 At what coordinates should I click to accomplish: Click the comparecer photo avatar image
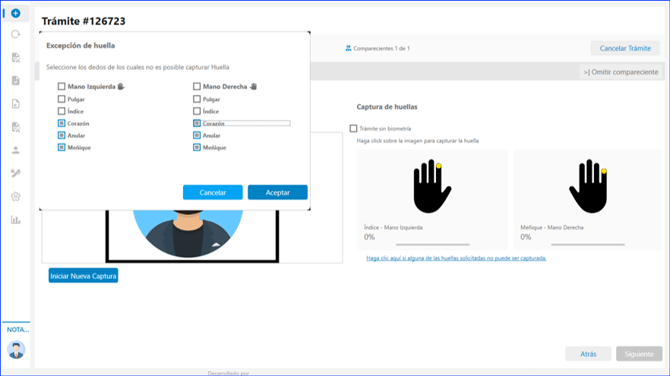[x=188, y=234]
